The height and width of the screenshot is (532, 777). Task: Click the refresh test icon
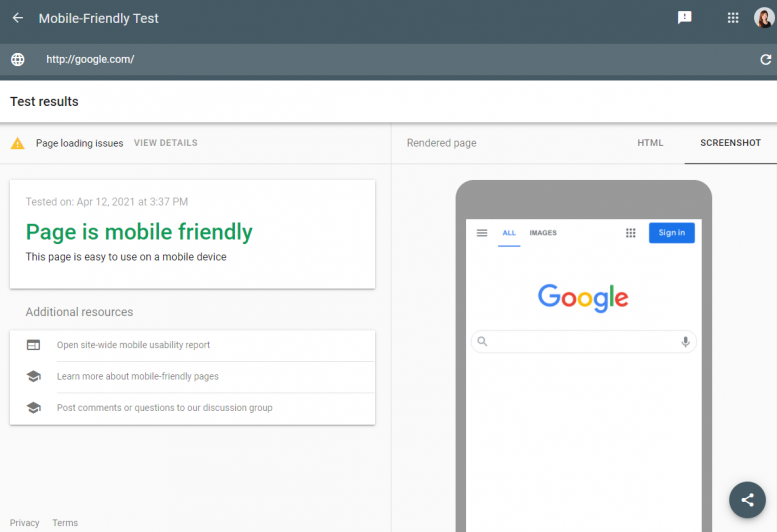click(766, 59)
